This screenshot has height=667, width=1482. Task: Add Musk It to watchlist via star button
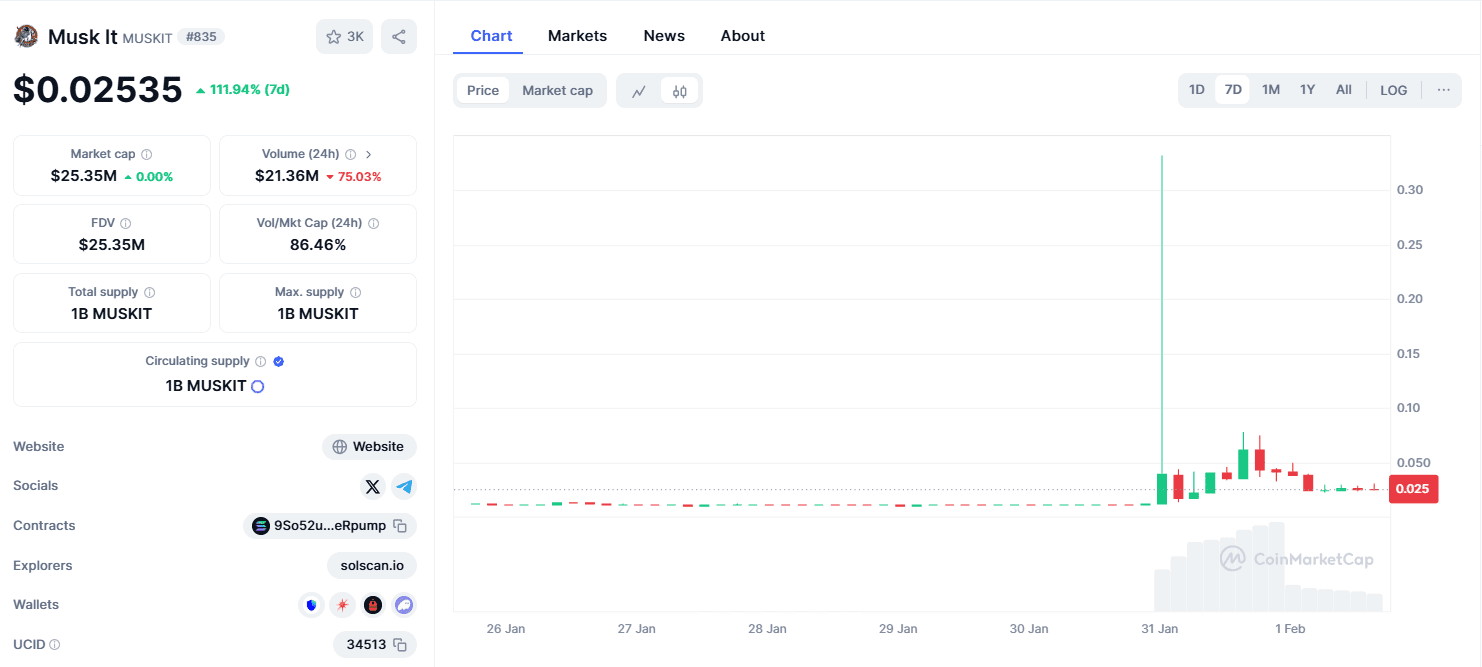[345, 37]
